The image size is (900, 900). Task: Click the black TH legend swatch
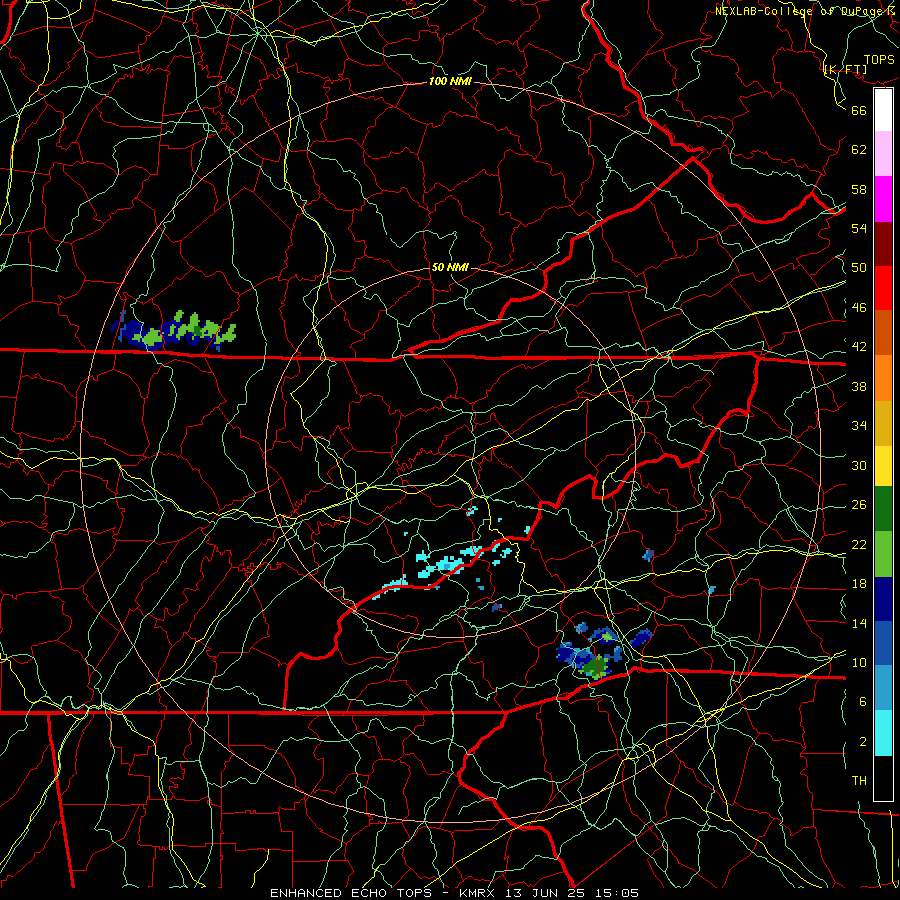[883, 778]
